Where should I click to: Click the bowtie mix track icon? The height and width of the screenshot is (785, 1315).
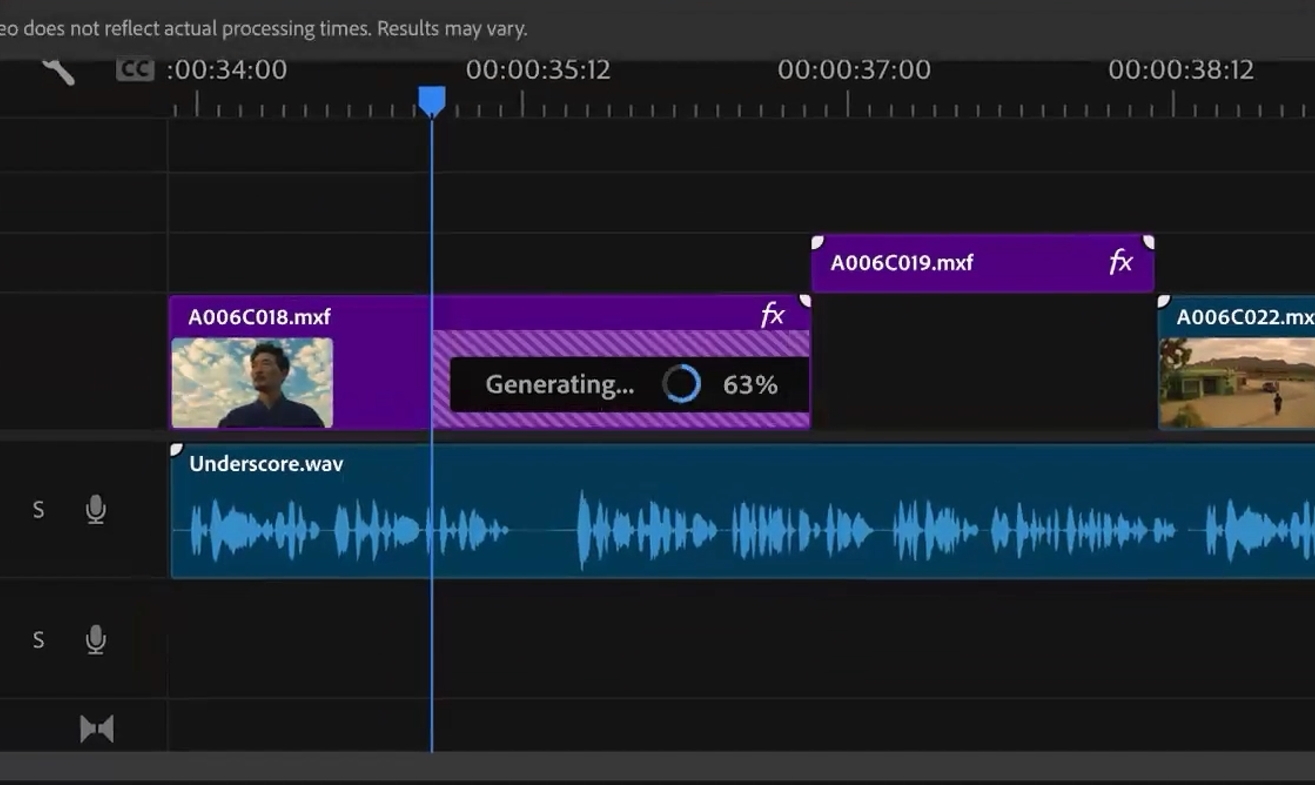coord(97,729)
